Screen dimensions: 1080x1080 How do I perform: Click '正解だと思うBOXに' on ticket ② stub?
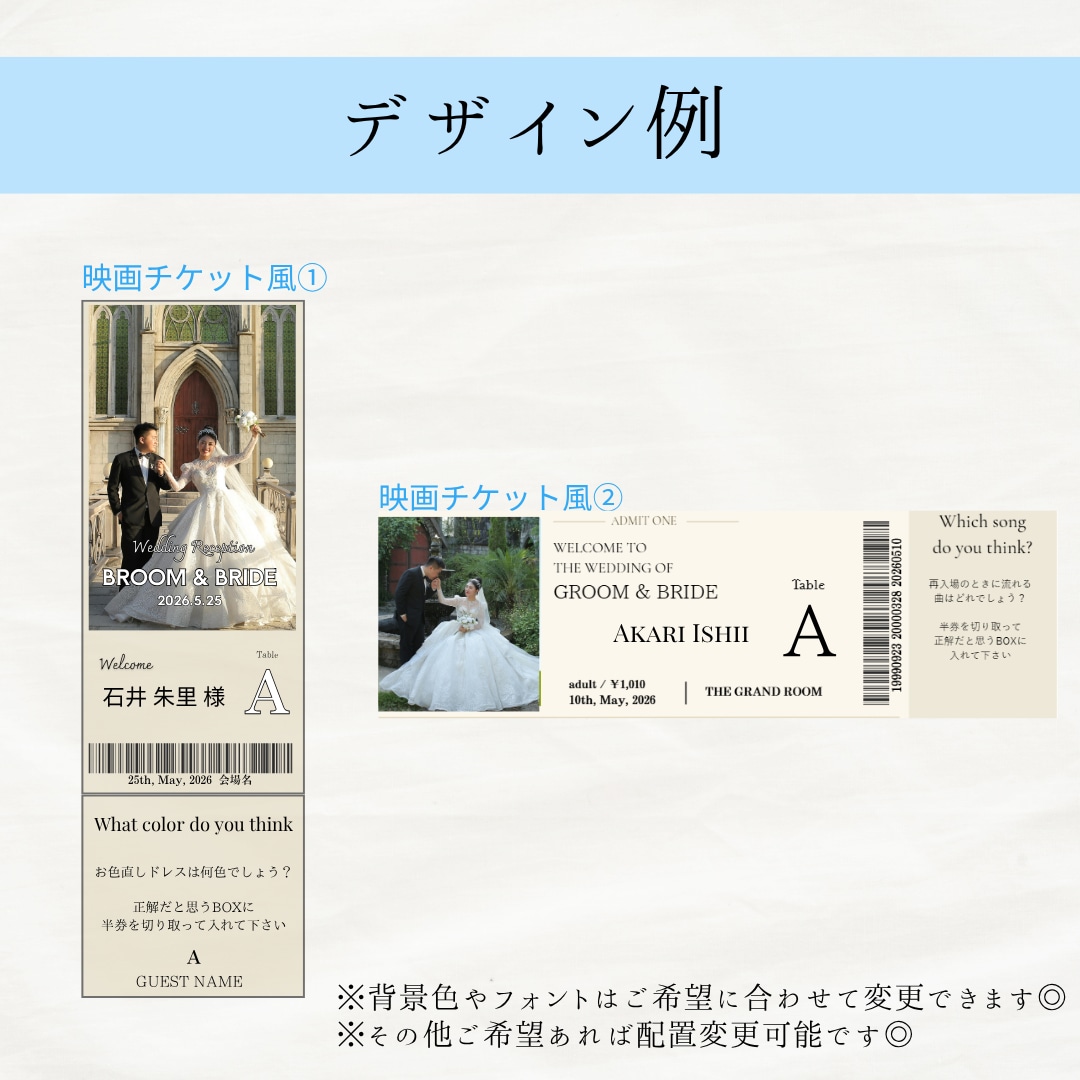(x=980, y=641)
